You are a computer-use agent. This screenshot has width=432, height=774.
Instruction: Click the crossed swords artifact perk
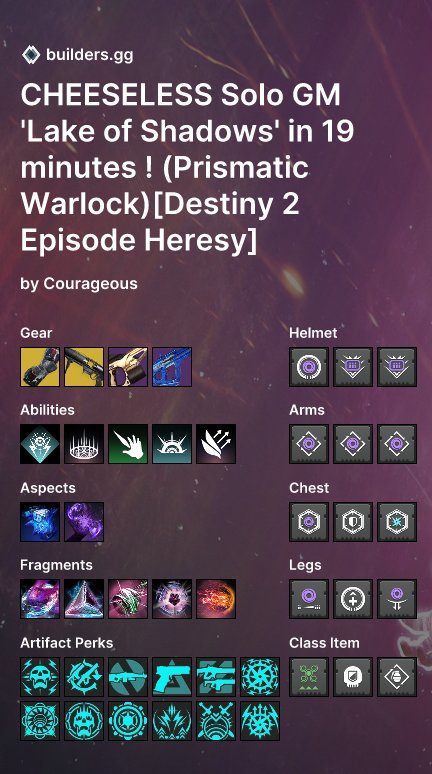[216, 721]
